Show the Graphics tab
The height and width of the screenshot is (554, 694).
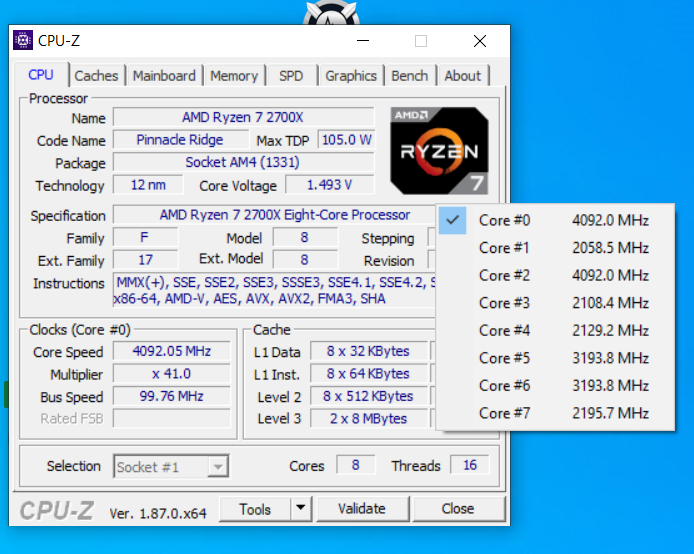(x=351, y=76)
